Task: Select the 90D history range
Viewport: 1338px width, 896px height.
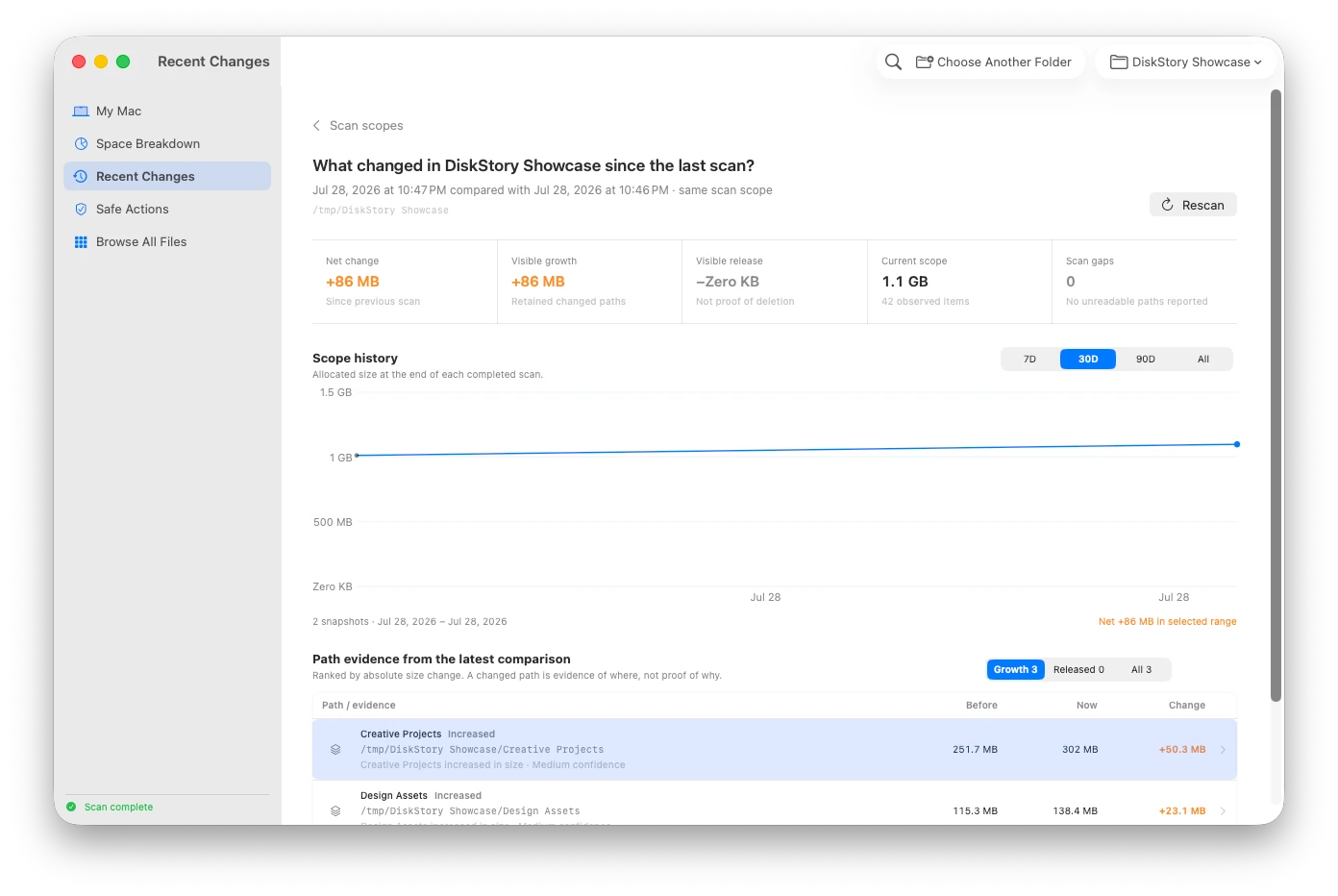Action: [x=1146, y=360]
